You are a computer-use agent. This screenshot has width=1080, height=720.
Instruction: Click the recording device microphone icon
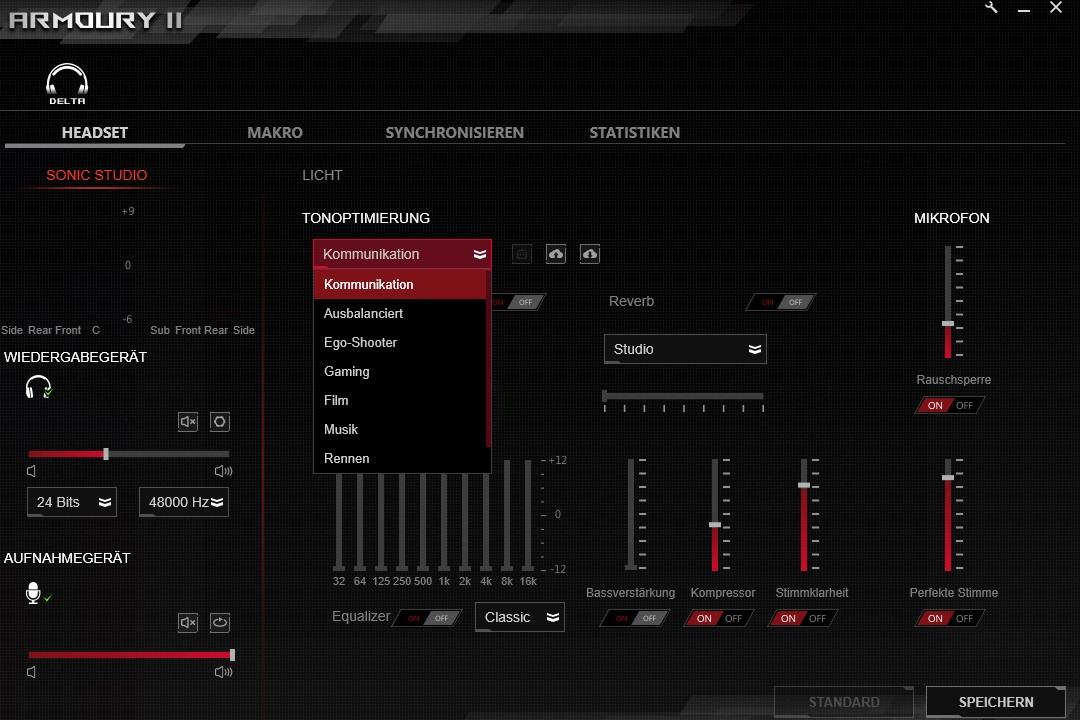click(x=37, y=593)
